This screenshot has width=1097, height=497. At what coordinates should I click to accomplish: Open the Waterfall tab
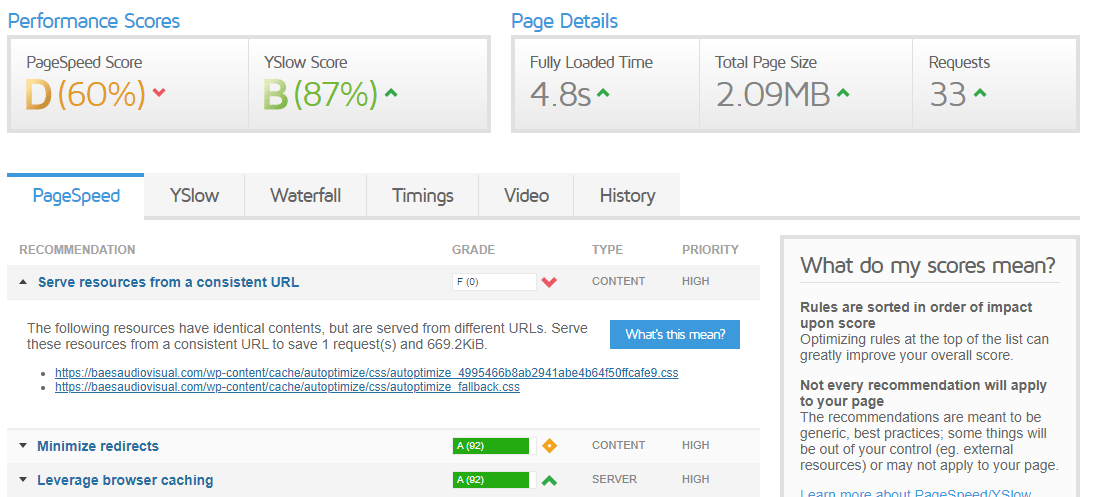click(x=306, y=195)
